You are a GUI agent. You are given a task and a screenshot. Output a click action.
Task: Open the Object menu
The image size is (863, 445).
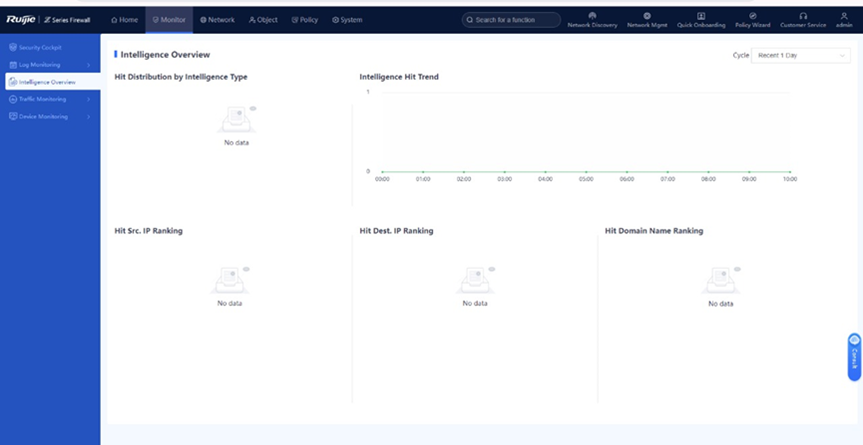tap(263, 20)
